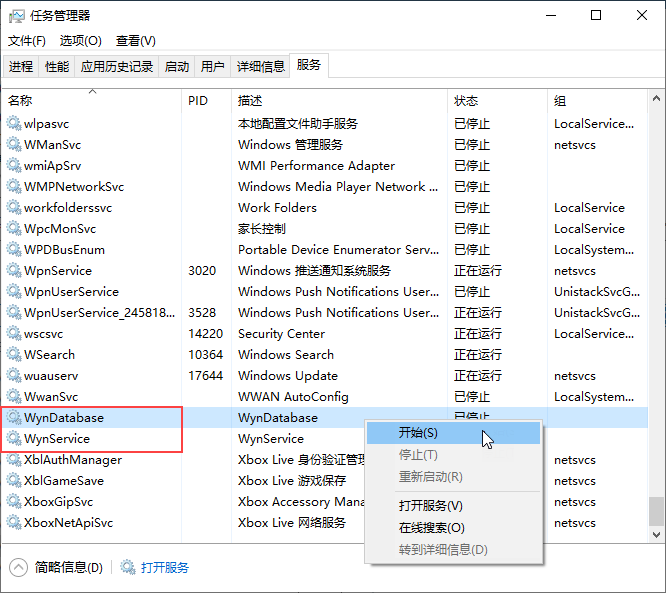Click PID 3020 cell
The height and width of the screenshot is (593, 666).
pyautogui.click(x=202, y=271)
